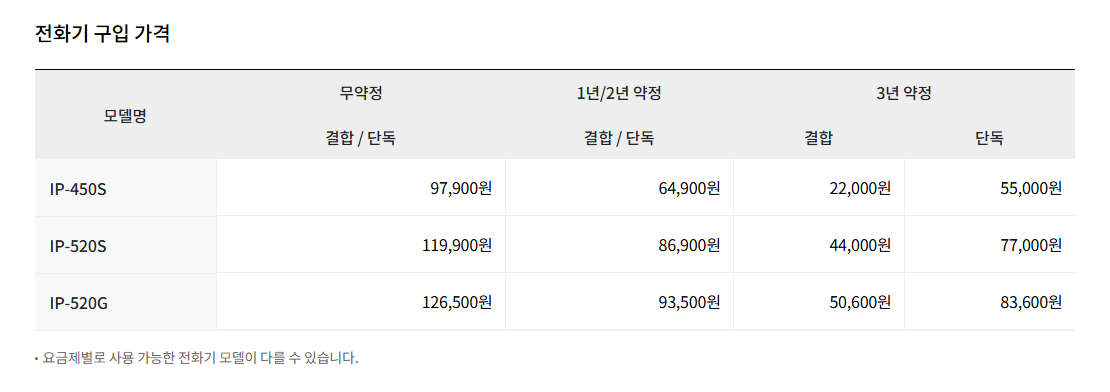Click the 50,600원 price cell
The width and height of the screenshot is (1110, 392).
[819, 302]
